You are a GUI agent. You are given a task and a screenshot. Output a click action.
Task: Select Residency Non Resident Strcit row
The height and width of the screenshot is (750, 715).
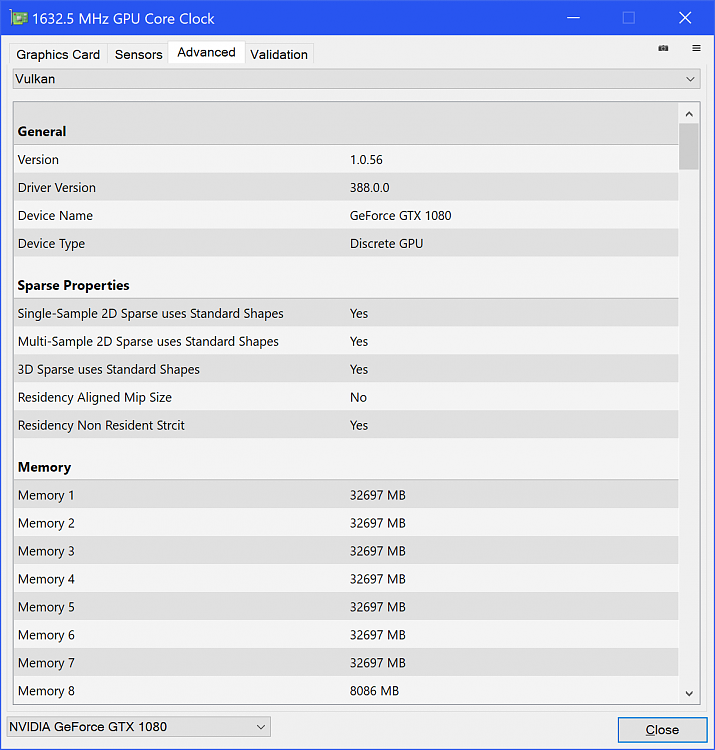pyautogui.click(x=346, y=425)
